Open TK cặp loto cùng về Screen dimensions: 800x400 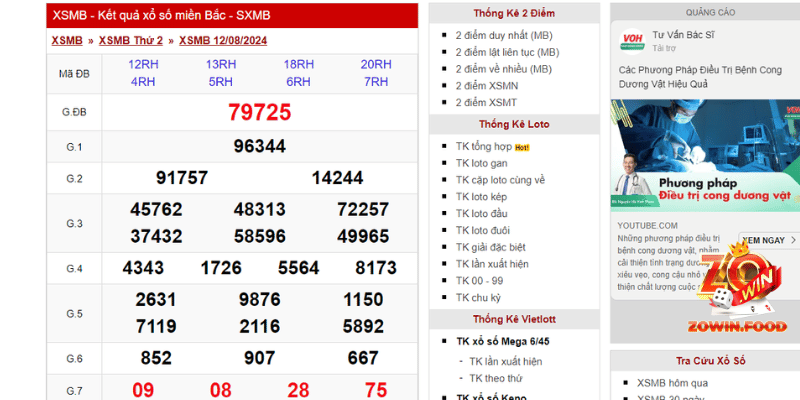pyautogui.click(x=500, y=180)
